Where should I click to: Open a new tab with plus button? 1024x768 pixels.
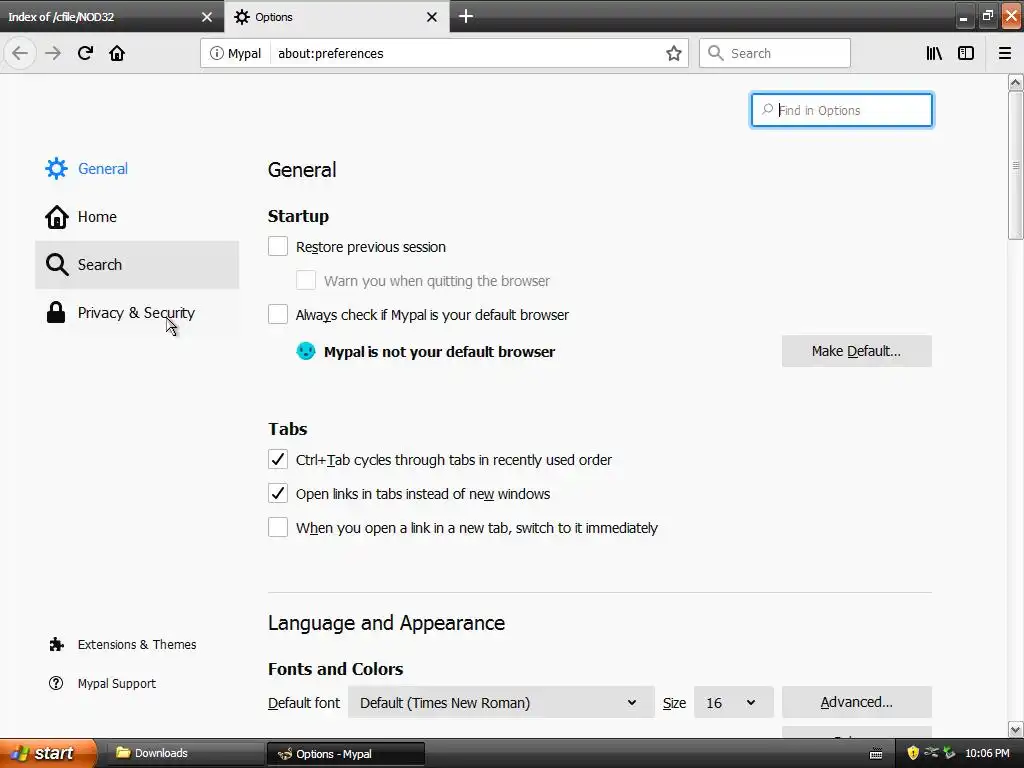pyautogui.click(x=466, y=16)
